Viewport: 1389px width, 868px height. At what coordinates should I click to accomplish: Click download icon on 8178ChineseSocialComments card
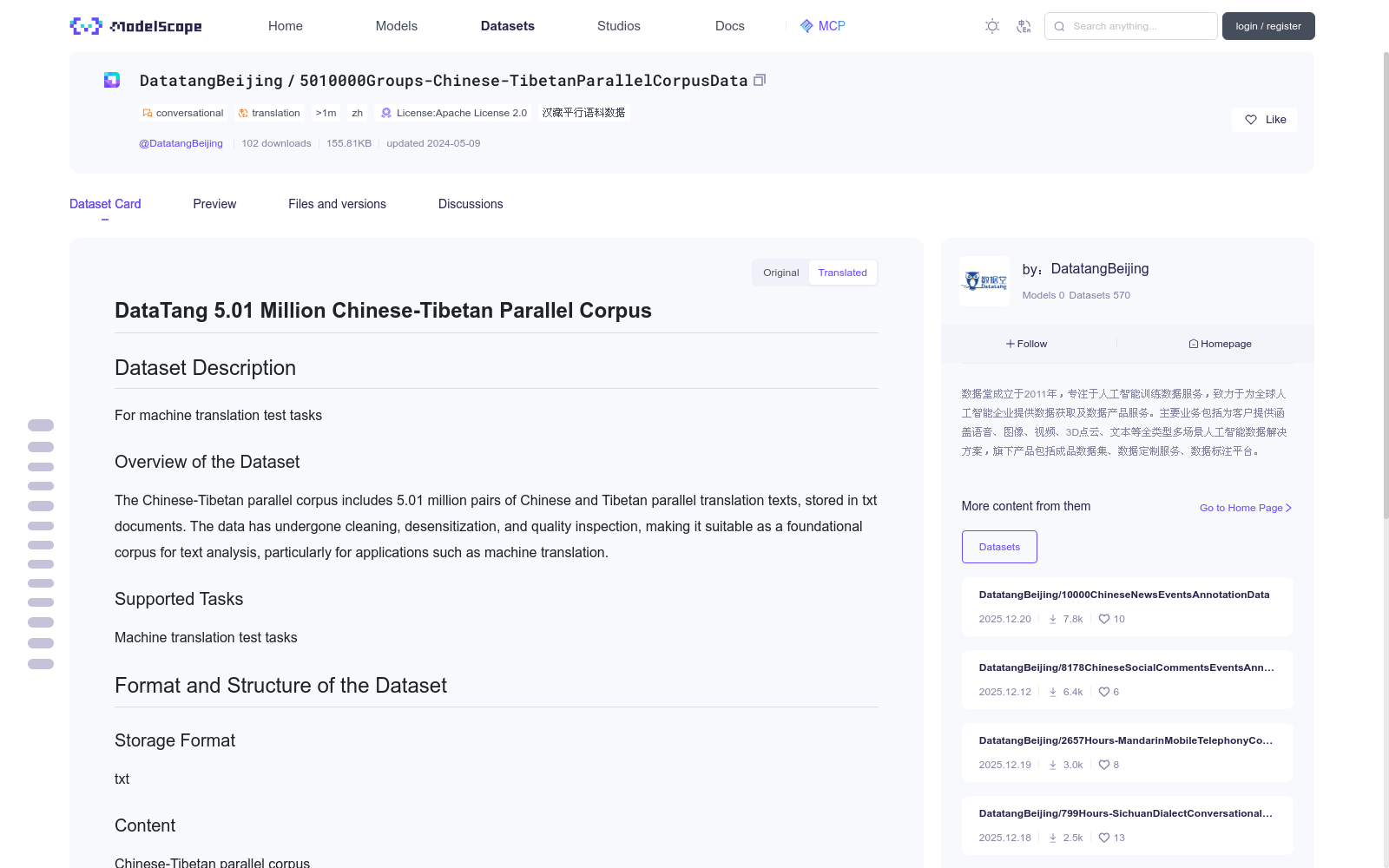point(1053,692)
